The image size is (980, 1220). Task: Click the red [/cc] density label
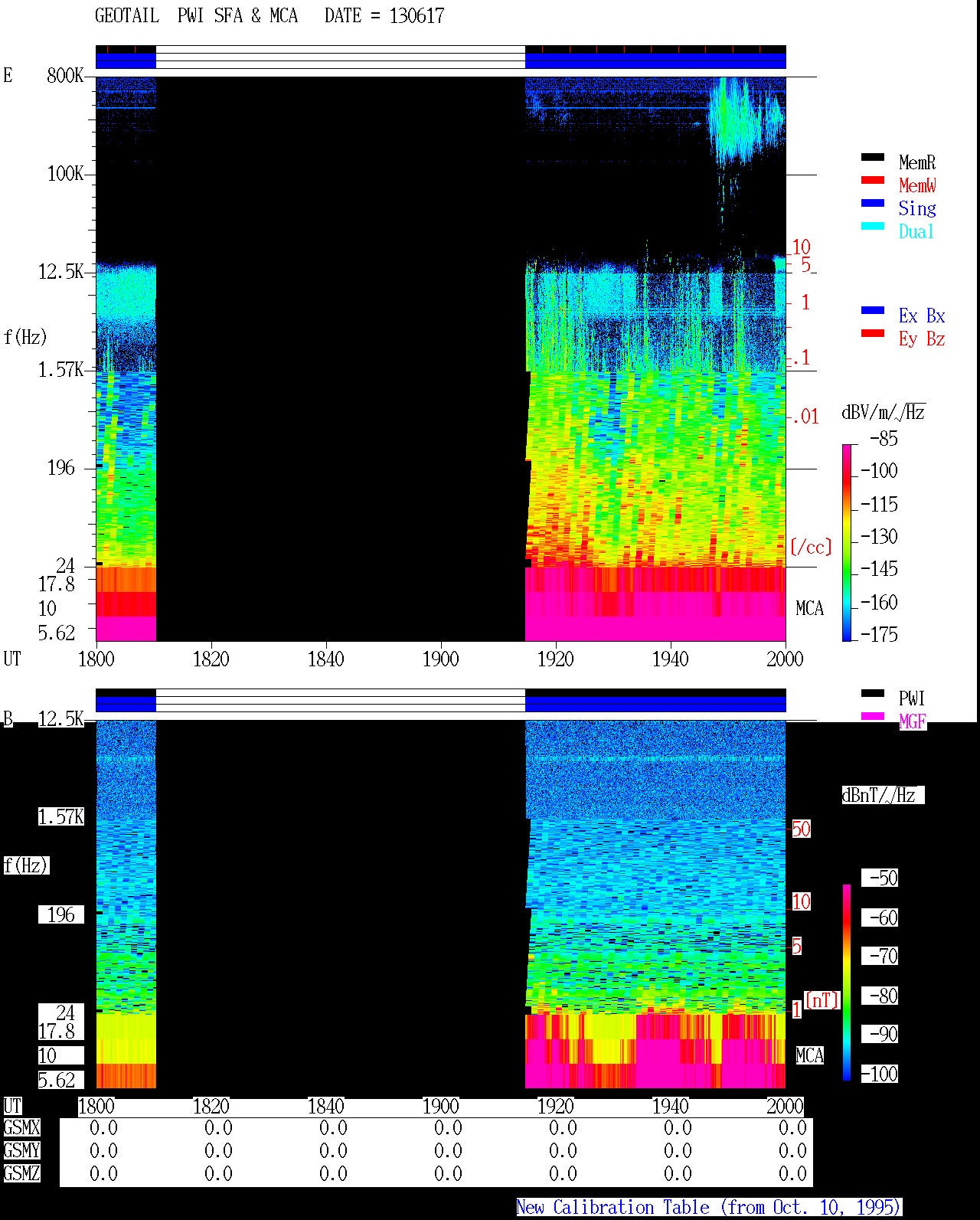(x=811, y=547)
